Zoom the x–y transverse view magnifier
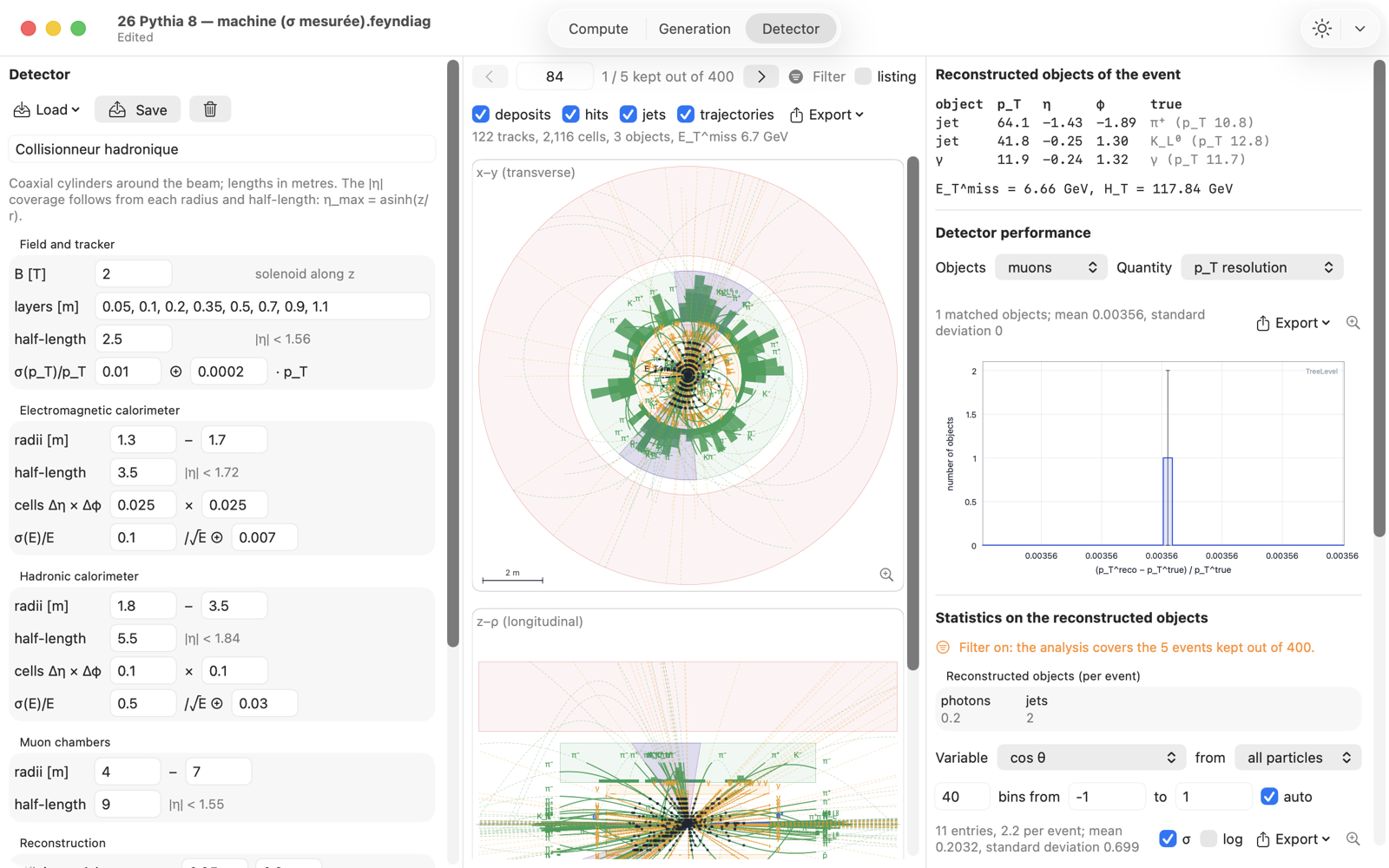Image resolution: width=1389 pixels, height=868 pixels. (886, 575)
